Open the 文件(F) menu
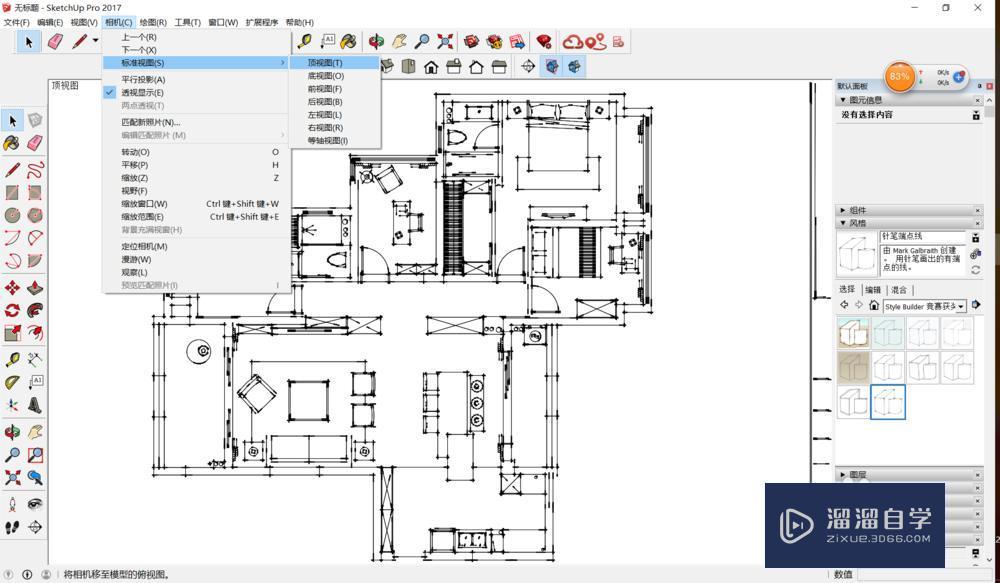 [17, 22]
